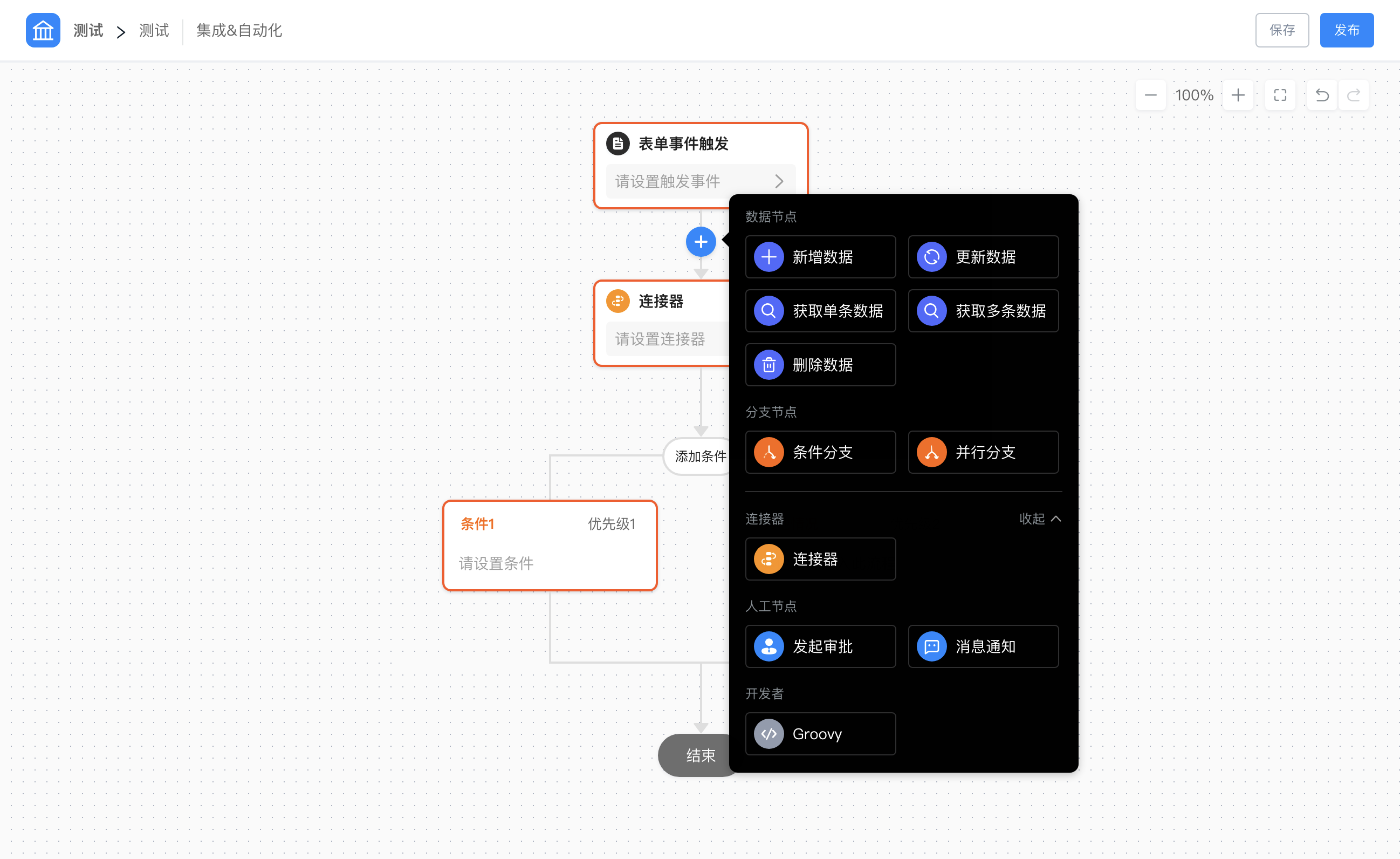This screenshot has height=859, width=1400.
Task: Choose 条件分支 node option
Action: point(820,452)
